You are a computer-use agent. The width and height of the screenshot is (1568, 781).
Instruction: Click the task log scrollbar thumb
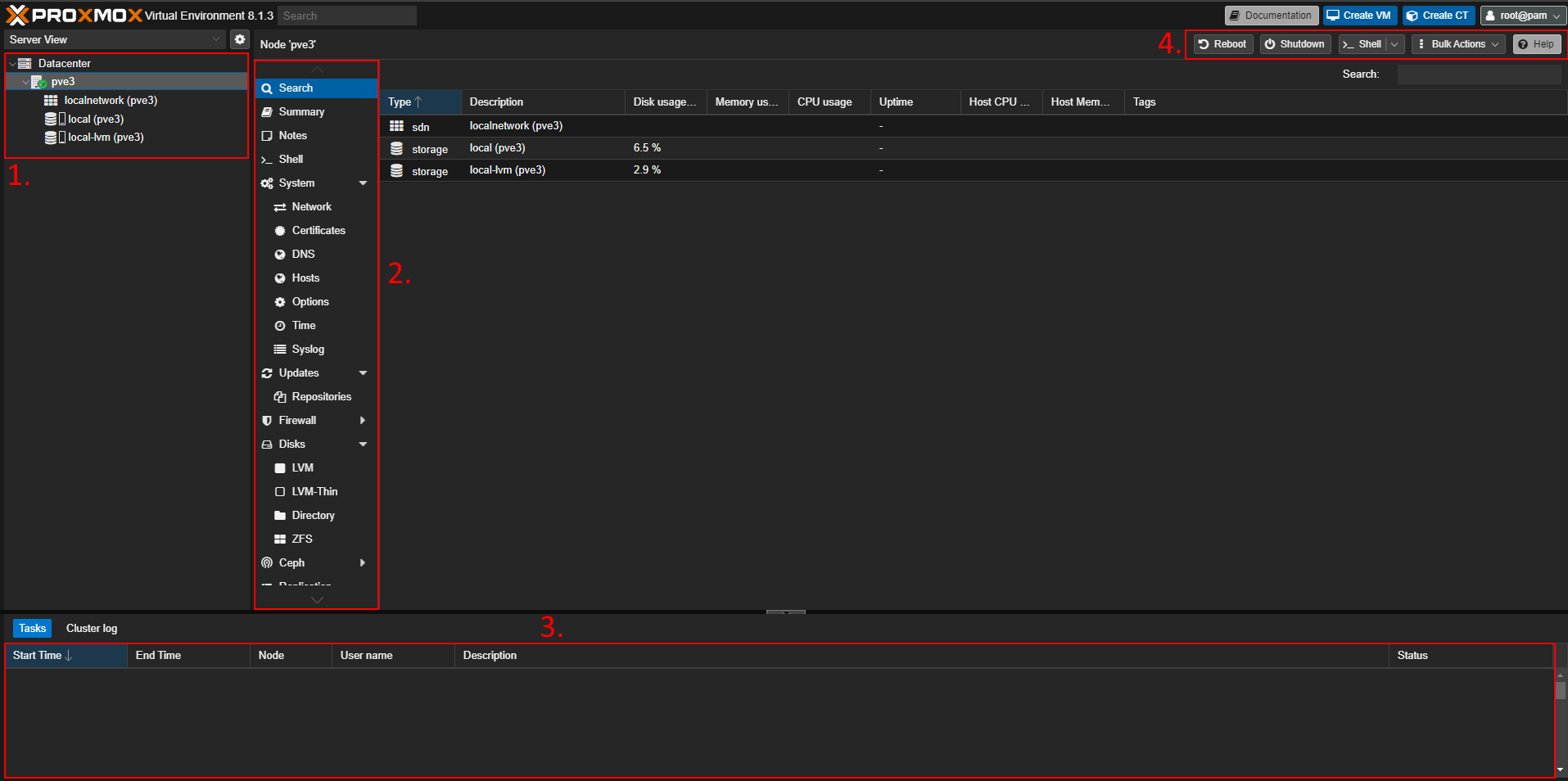[1561, 689]
